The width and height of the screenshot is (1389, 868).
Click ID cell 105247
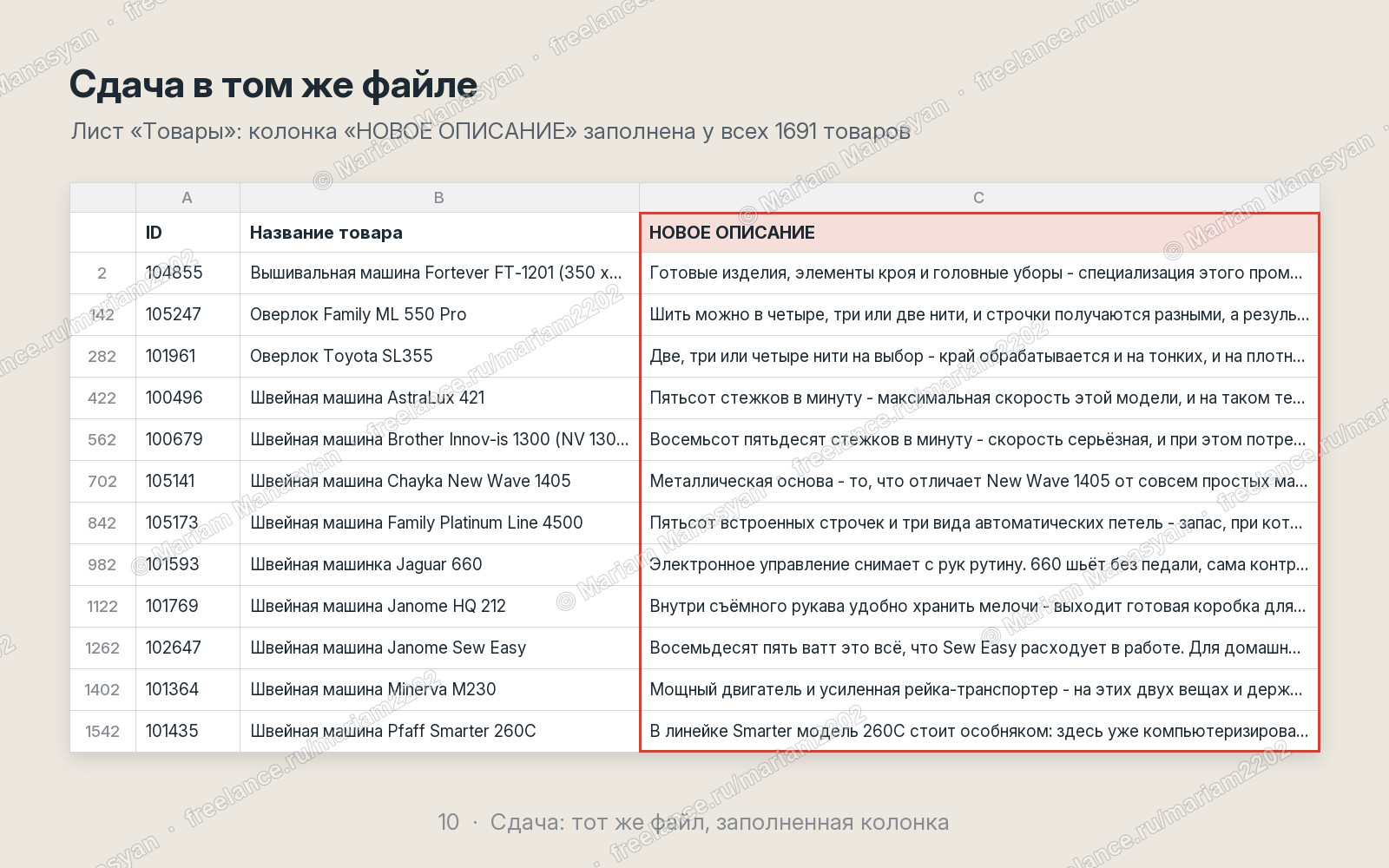[x=188, y=315]
